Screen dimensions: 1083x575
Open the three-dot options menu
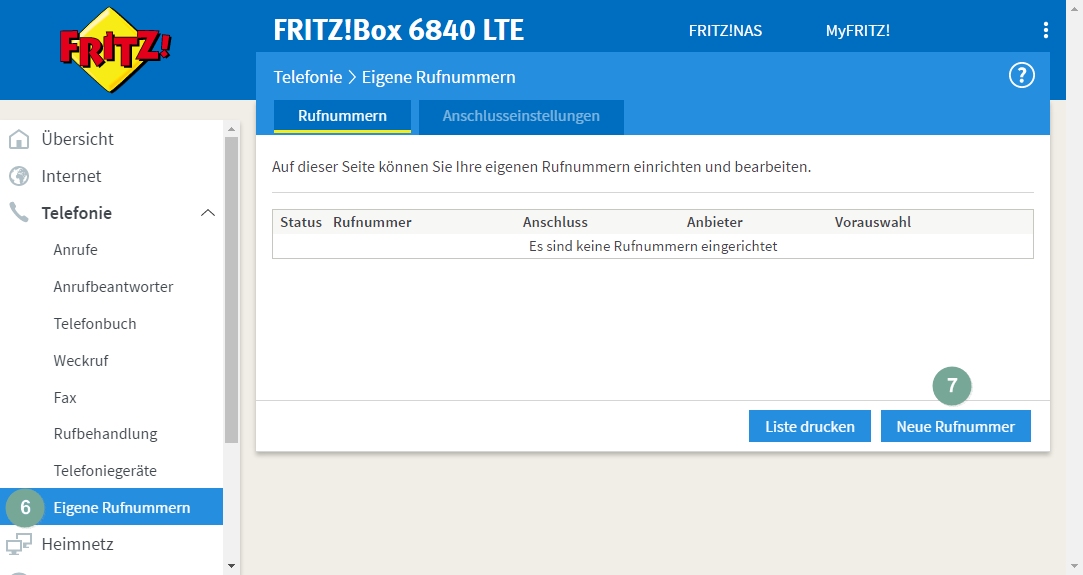tap(1046, 31)
